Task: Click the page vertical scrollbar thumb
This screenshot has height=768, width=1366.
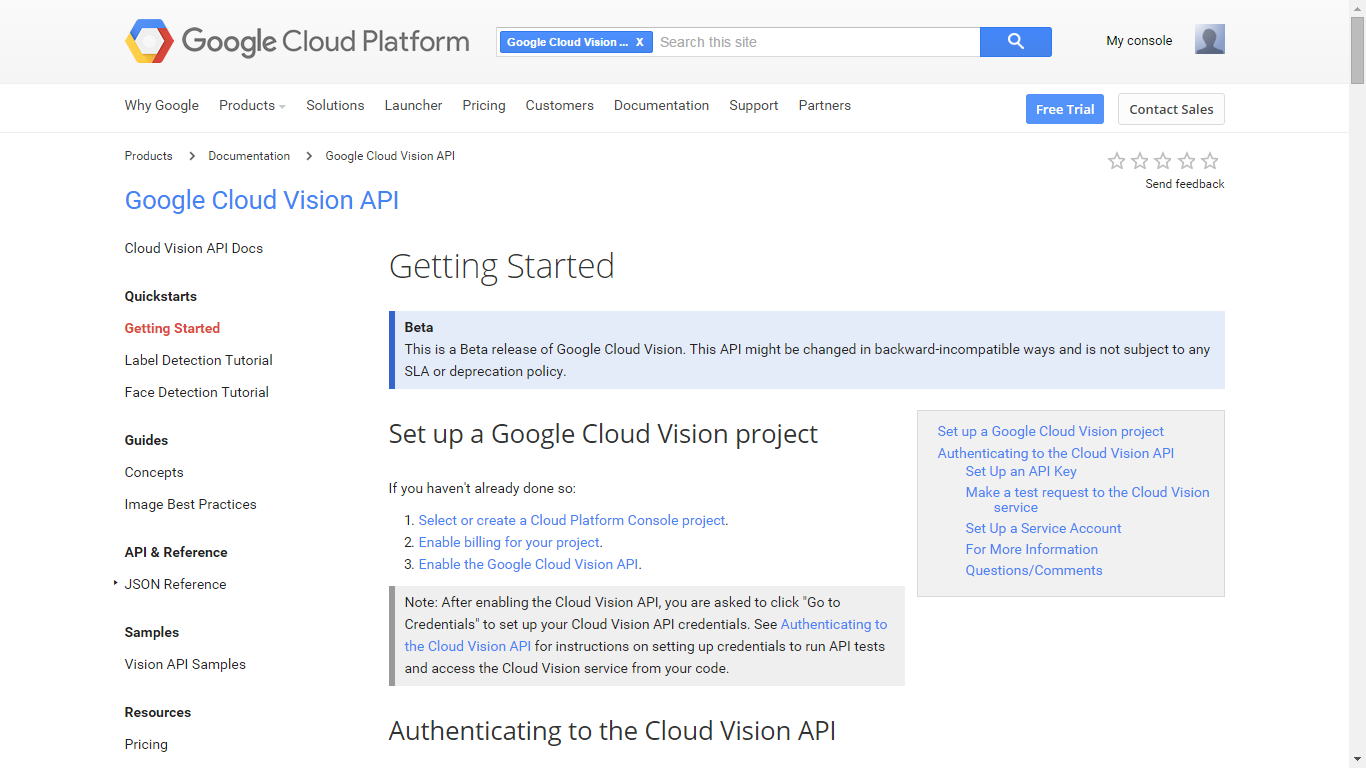Action: click(x=1357, y=50)
